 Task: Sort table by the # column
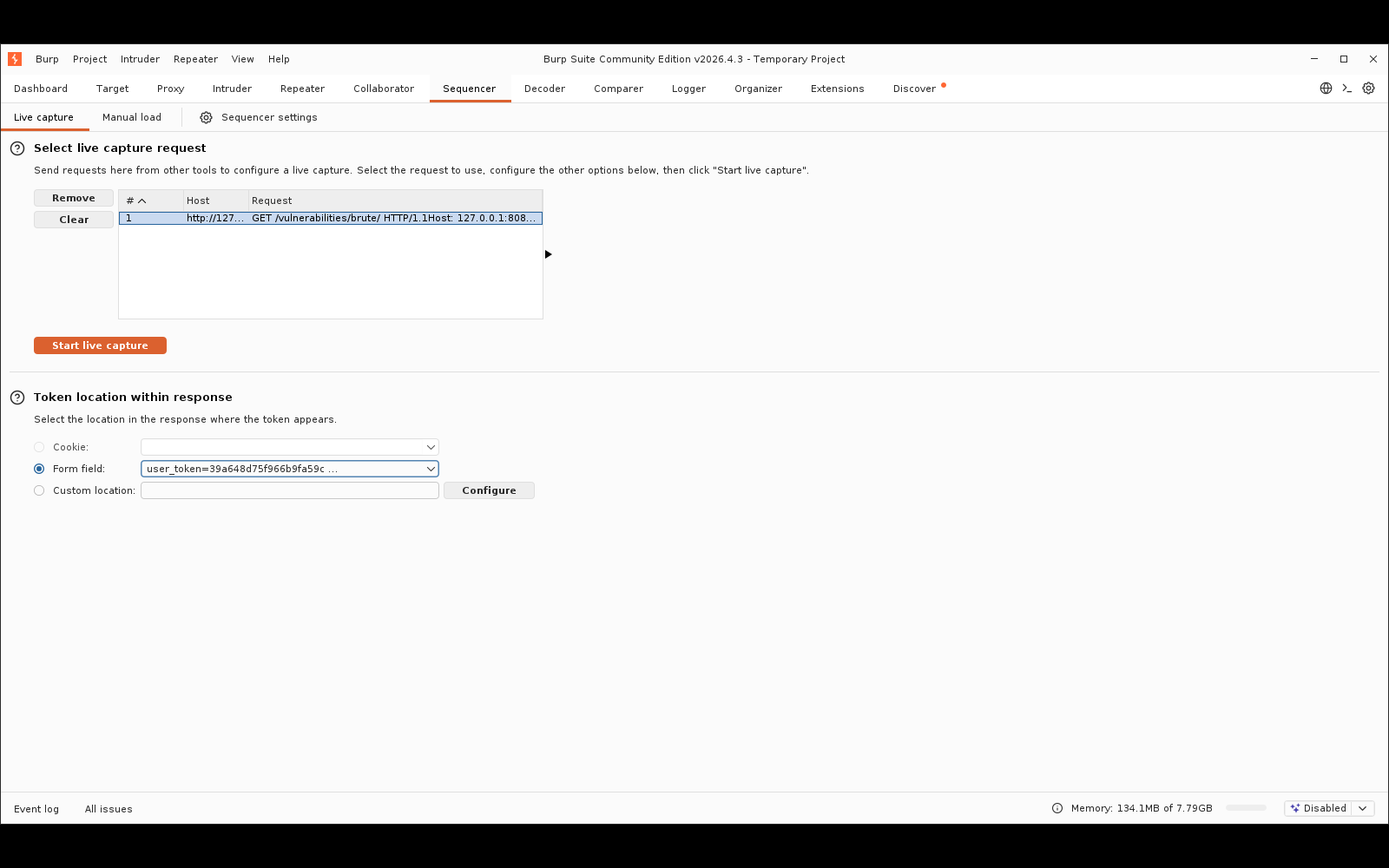pyautogui.click(x=151, y=201)
